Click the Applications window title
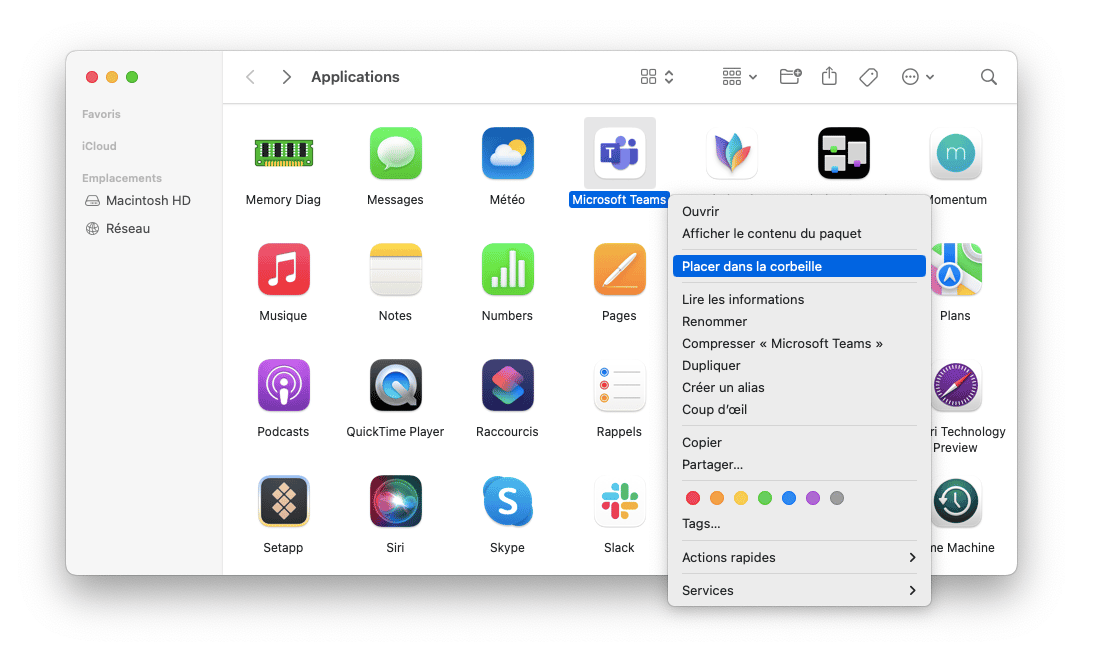 [x=356, y=77]
